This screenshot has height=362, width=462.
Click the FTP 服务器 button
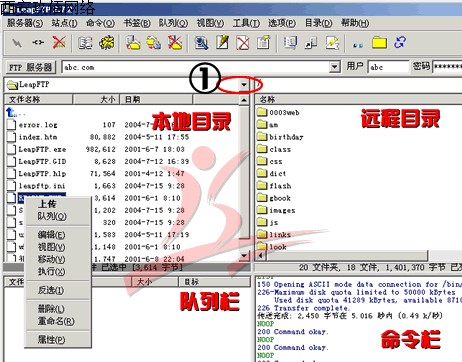(30, 67)
